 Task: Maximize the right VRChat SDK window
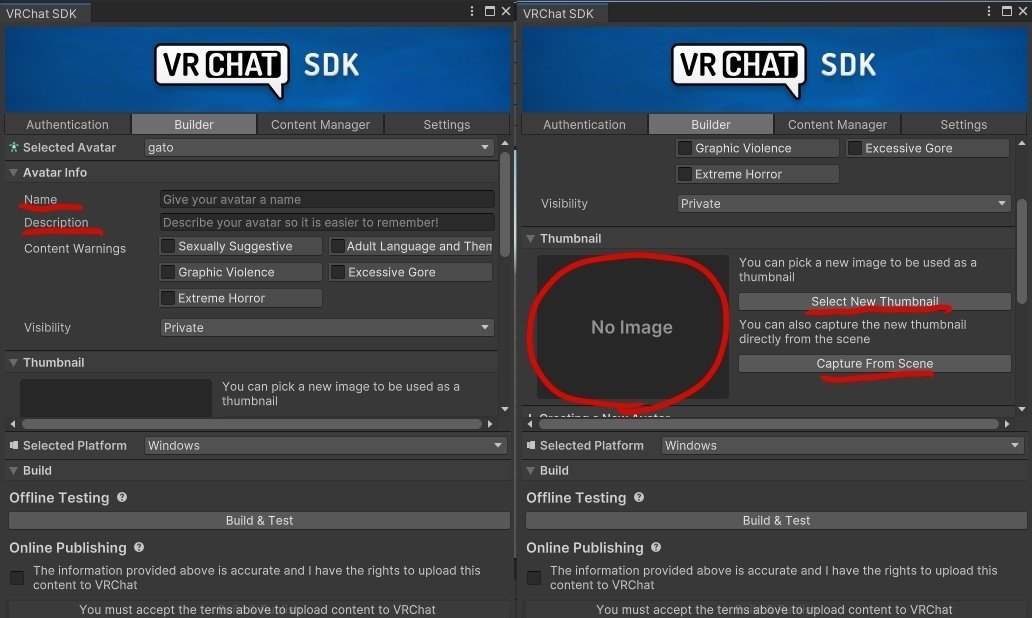(x=1006, y=11)
